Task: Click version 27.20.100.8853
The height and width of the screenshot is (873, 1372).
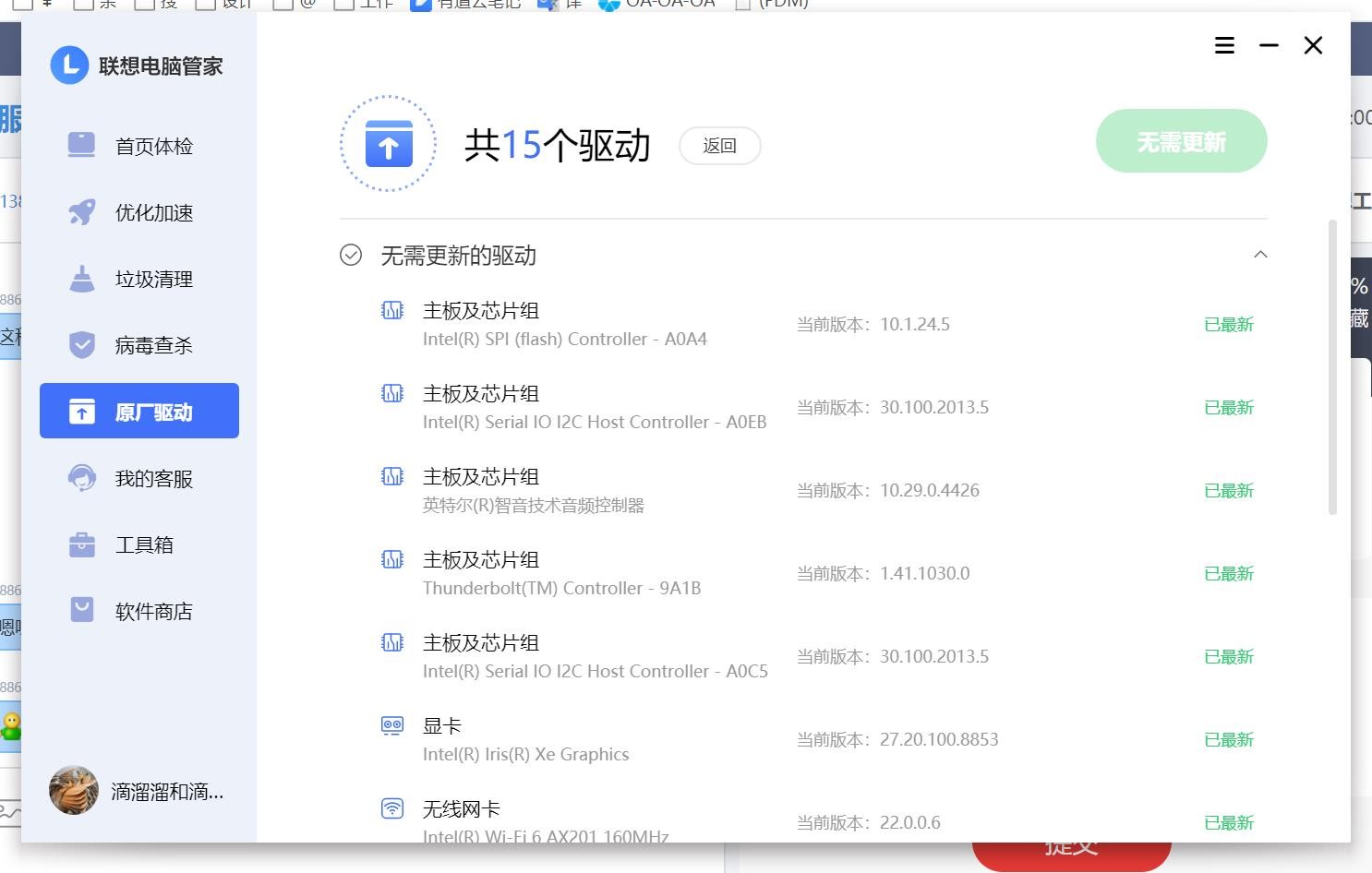Action: pos(939,739)
